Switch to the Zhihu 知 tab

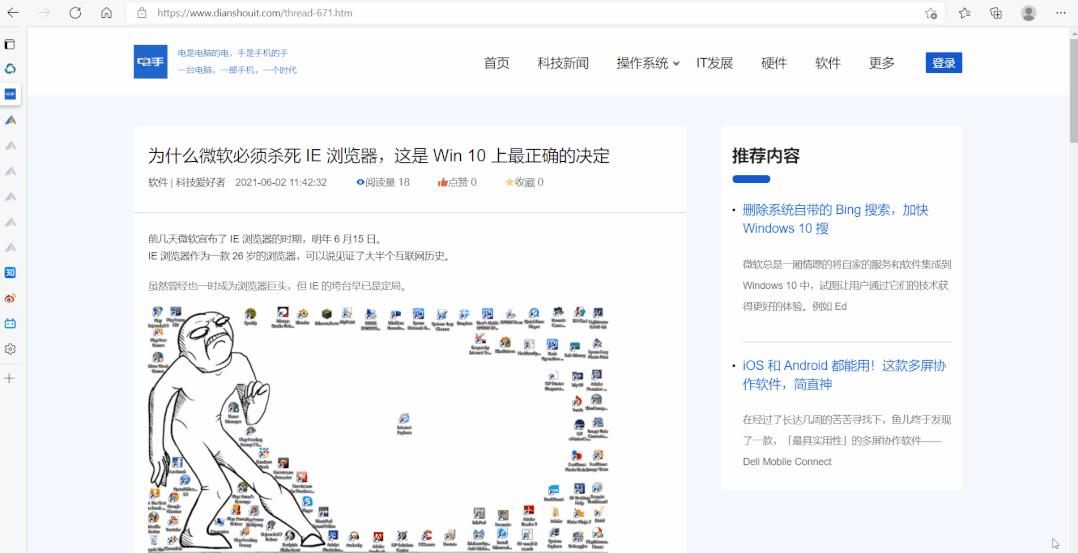10,273
